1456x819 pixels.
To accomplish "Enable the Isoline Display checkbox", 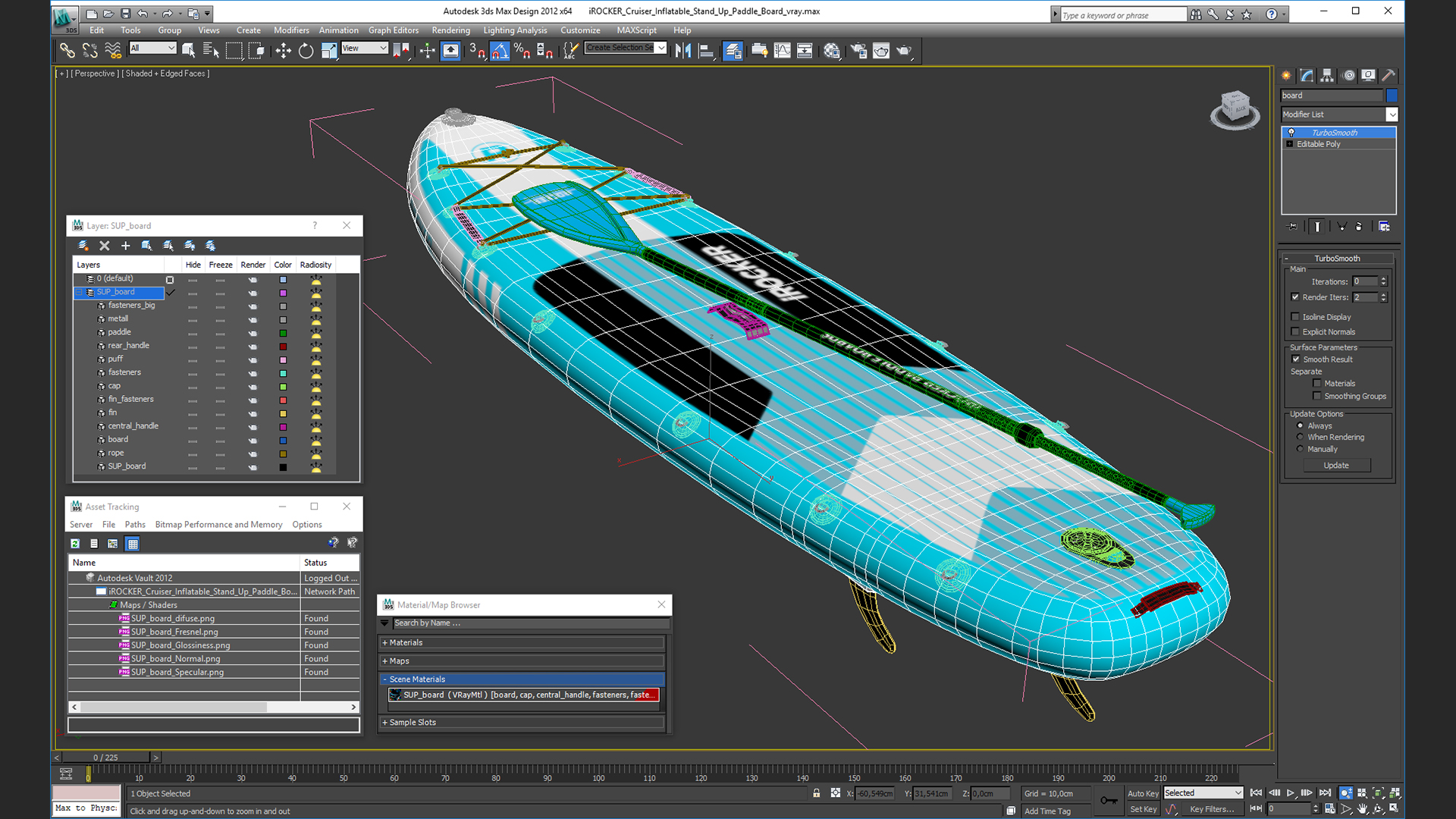I will tap(1295, 317).
